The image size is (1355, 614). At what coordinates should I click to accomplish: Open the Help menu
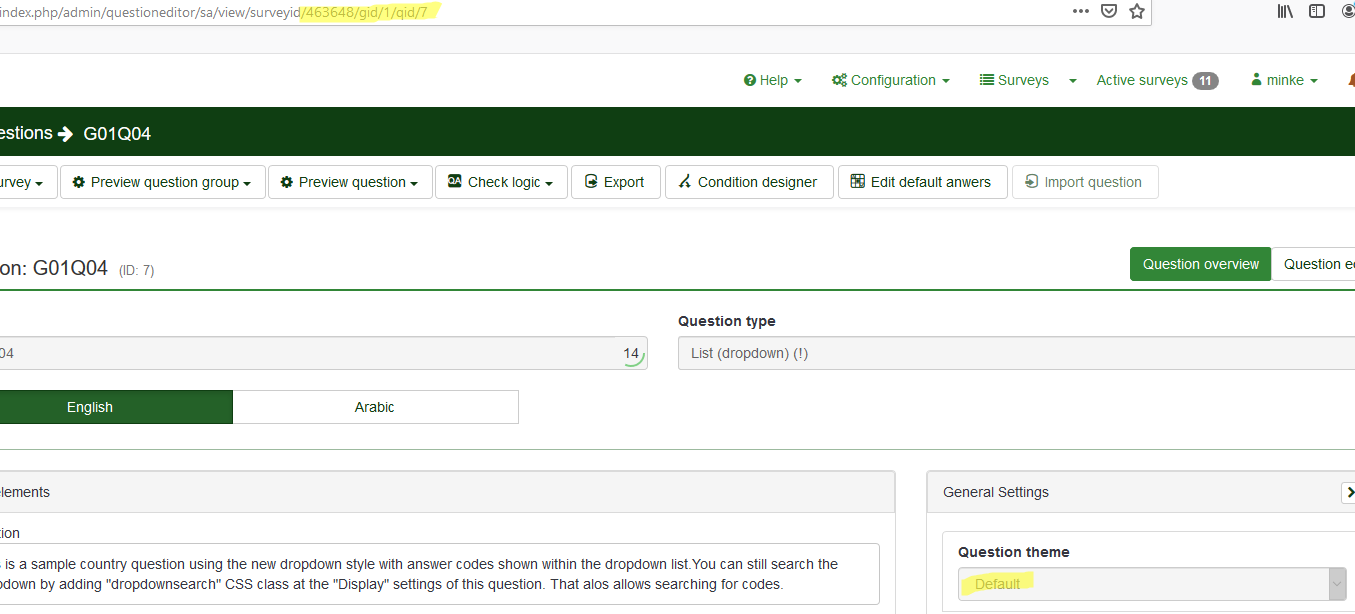(x=773, y=81)
